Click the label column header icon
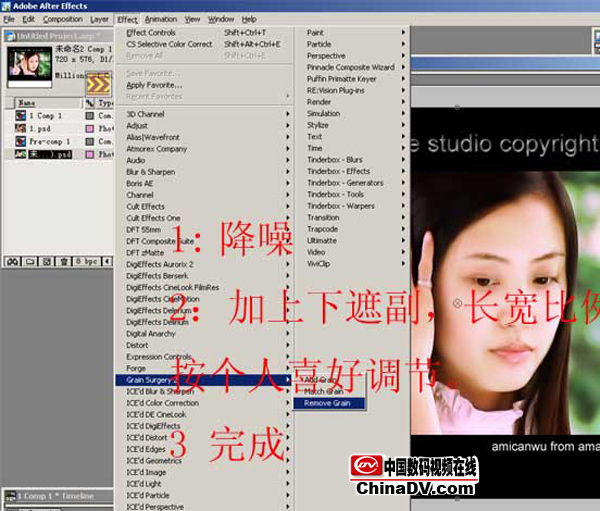This screenshot has width=600, height=511. [x=90, y=103]
